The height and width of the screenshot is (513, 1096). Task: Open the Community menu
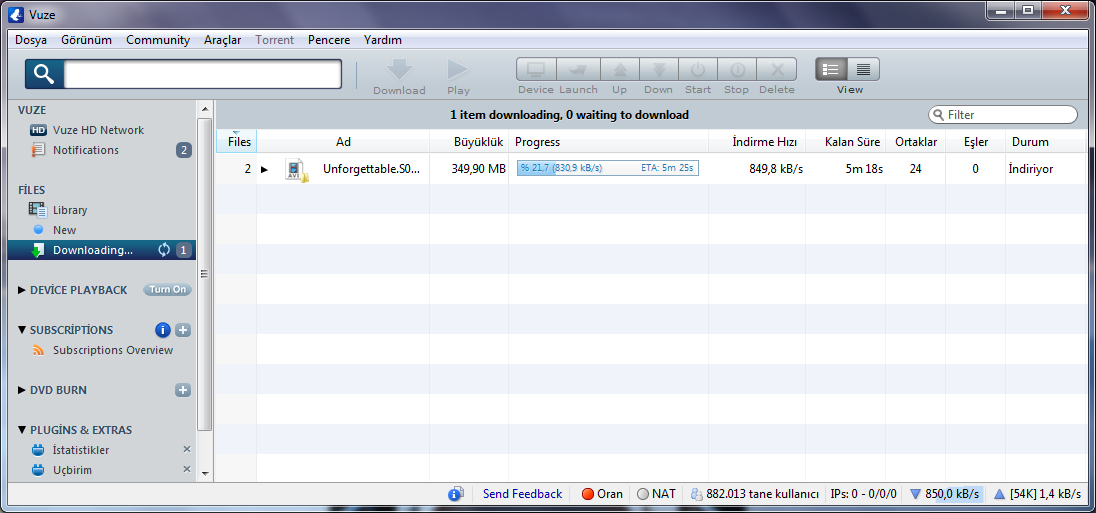pyautogui.click(x=158, y=40)
